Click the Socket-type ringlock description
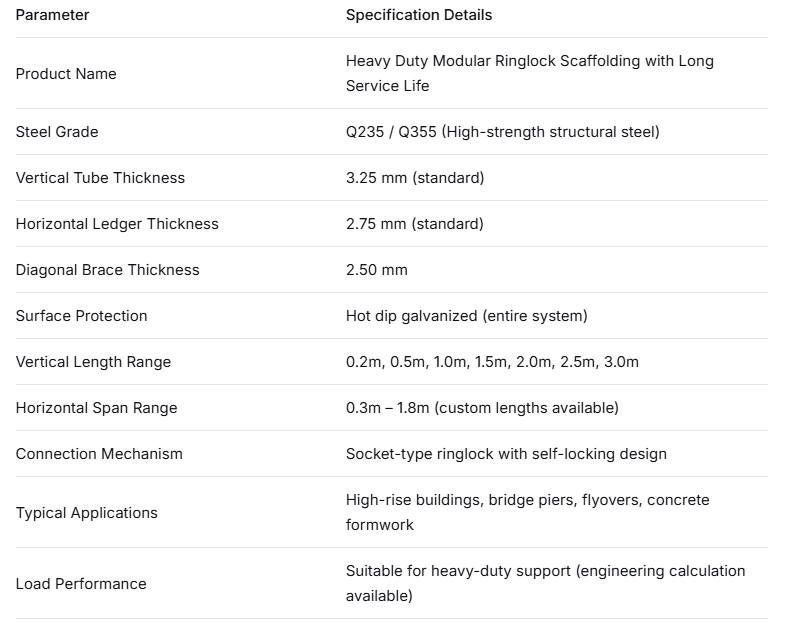 click(506, 454)
